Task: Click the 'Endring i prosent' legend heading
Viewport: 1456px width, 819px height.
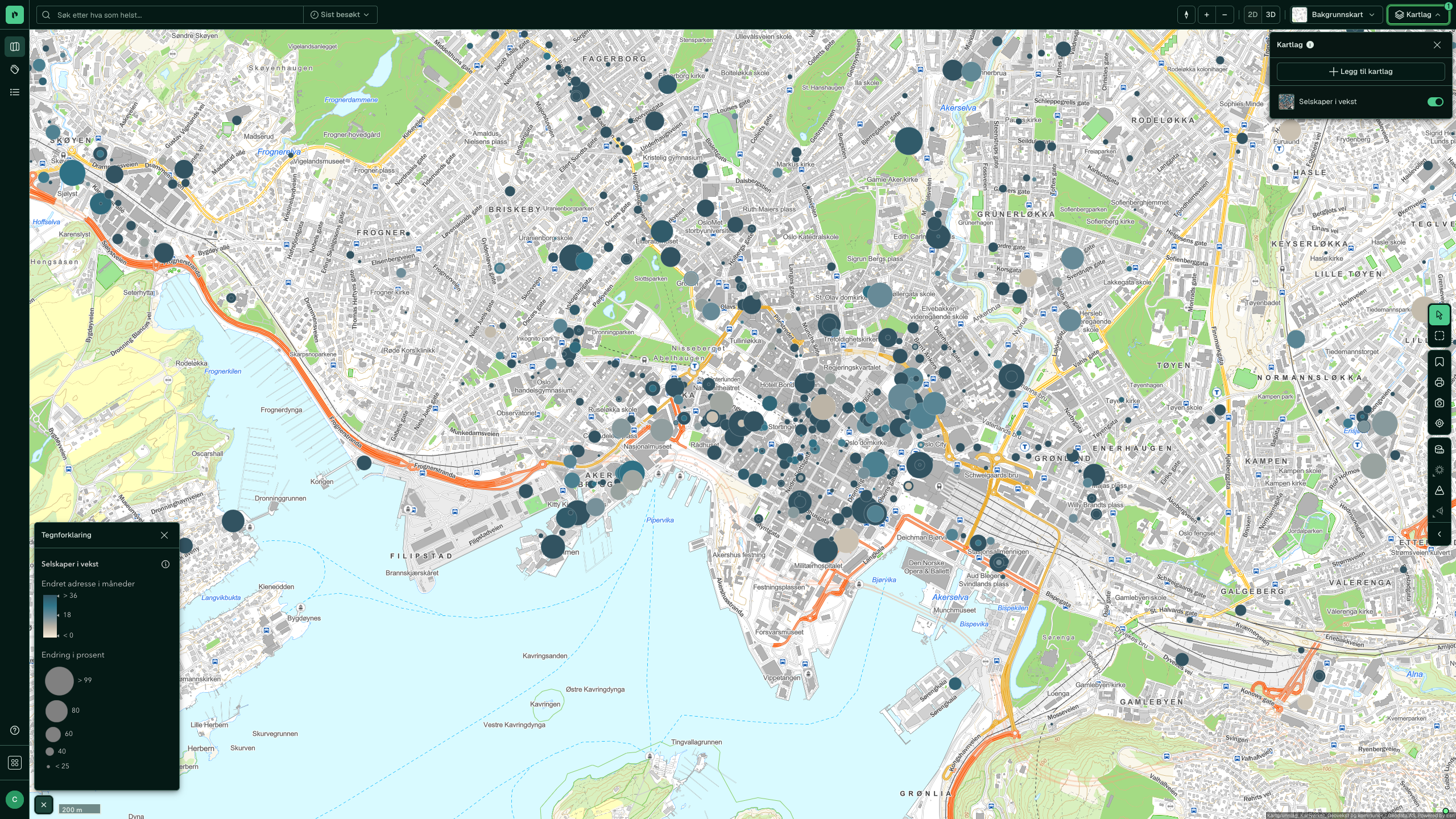Action: coord(73,655)
